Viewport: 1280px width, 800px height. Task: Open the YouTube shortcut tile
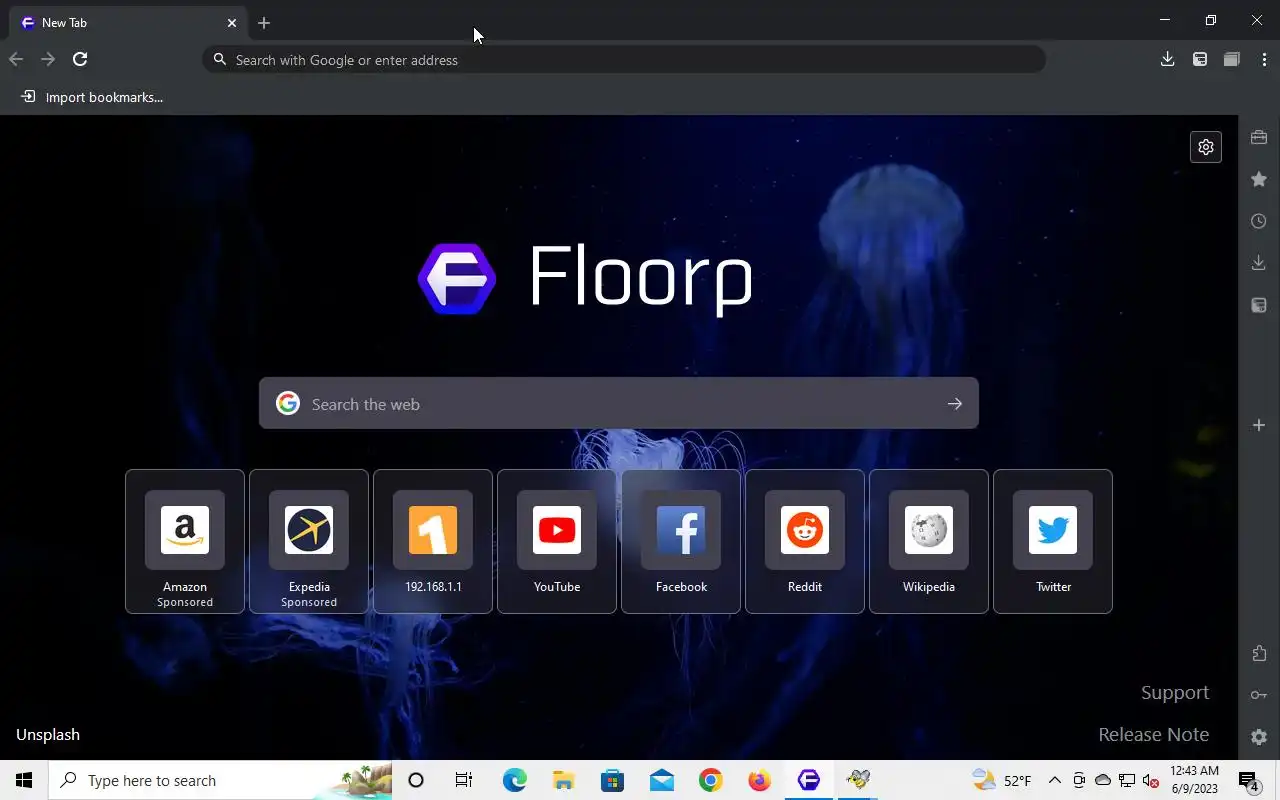click(x=557, y=541)
